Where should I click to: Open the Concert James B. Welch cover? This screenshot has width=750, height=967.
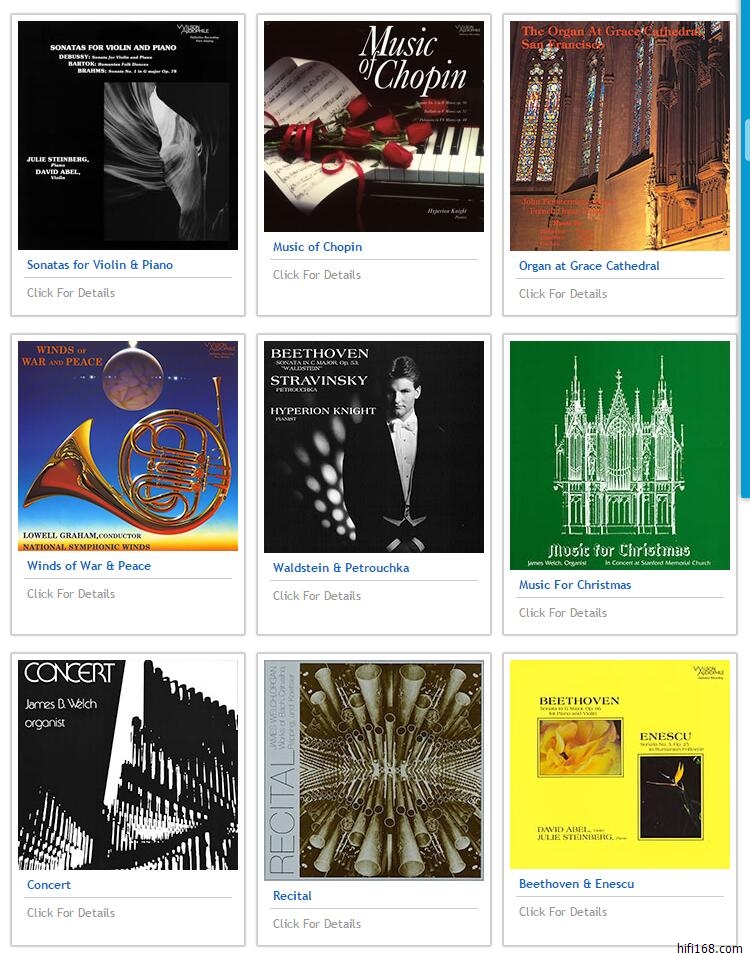click(x=128, y=765)
